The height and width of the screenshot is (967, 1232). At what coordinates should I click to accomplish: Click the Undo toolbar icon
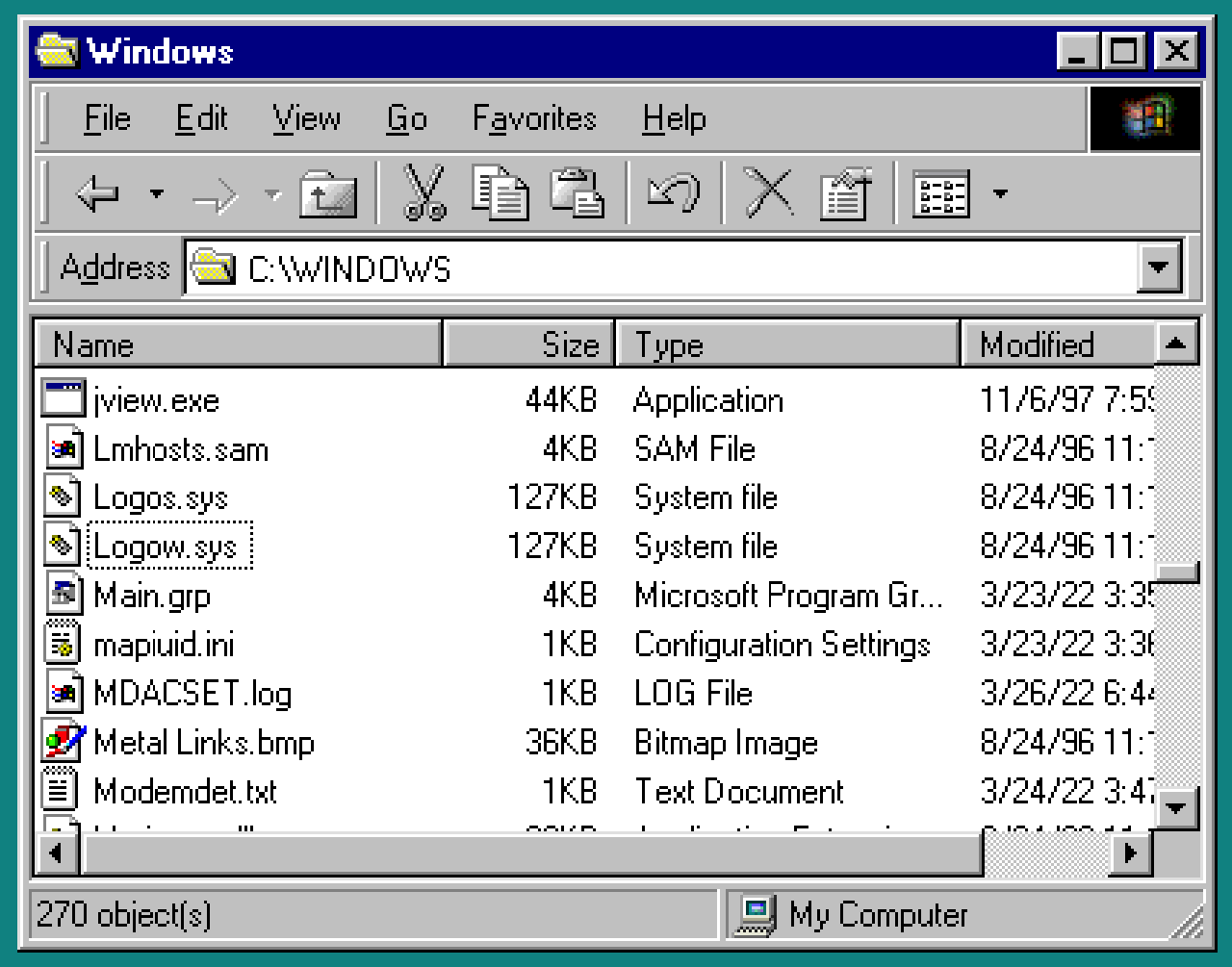point(674,192)
